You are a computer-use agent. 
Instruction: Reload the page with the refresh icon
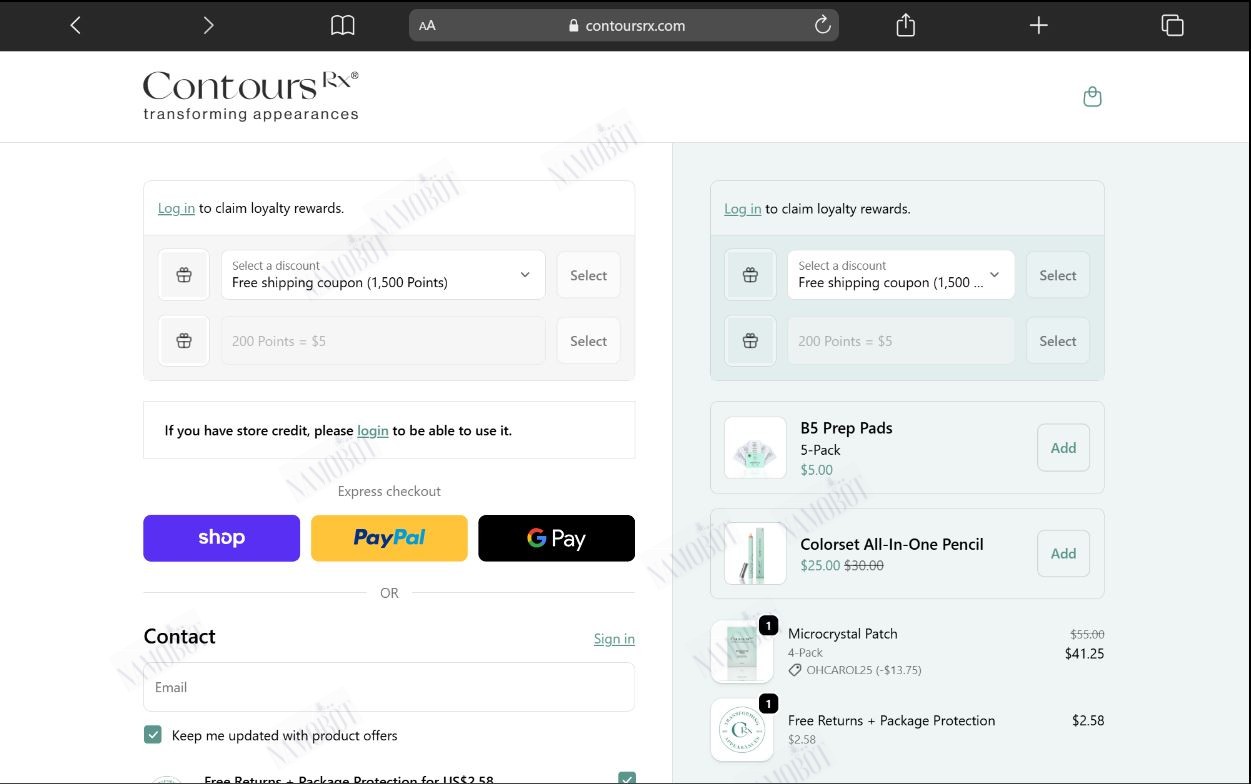[x=822, y=25]
